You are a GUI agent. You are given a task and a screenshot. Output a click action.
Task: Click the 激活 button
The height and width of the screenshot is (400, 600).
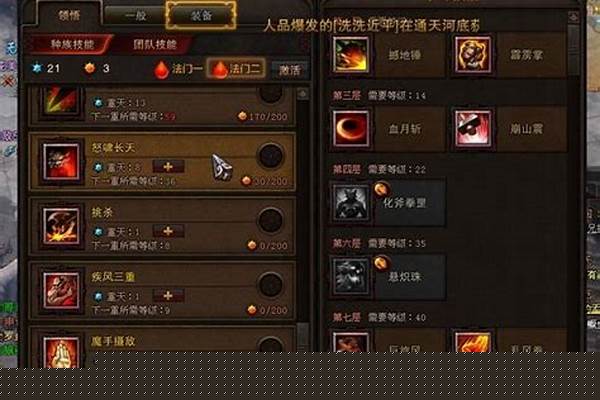click(x=290, y=70)
